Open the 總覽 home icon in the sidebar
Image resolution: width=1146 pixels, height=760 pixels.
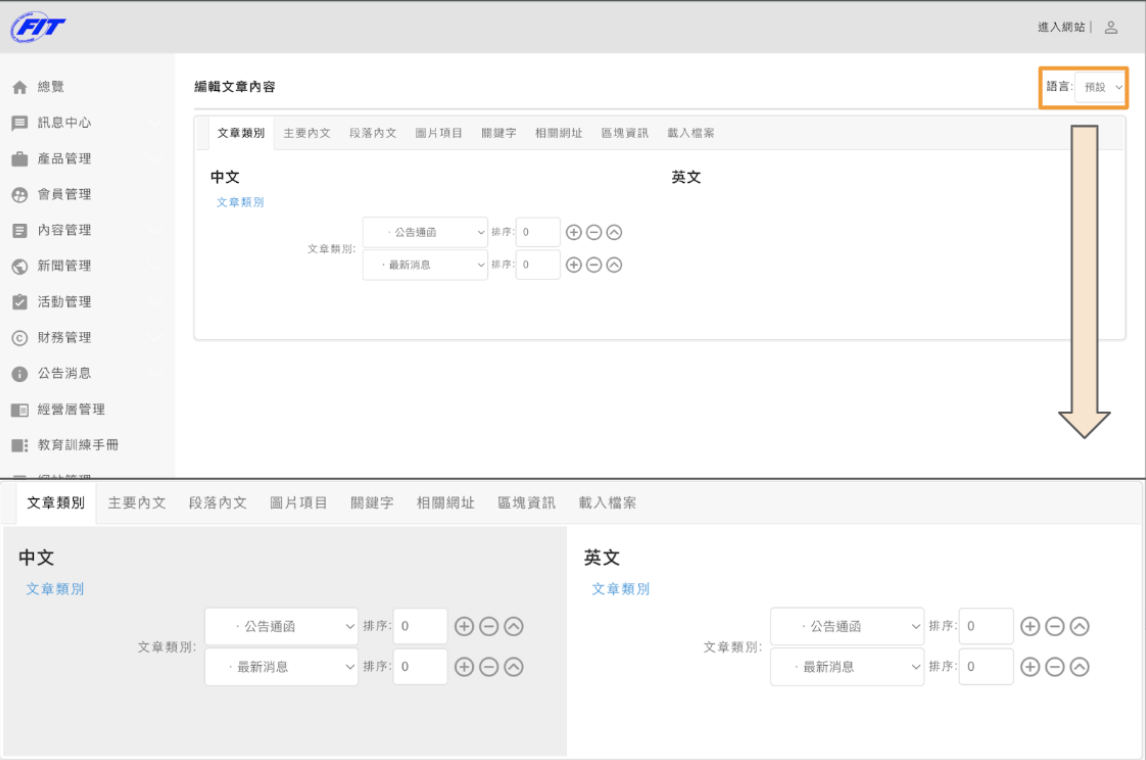click(20, 88)
